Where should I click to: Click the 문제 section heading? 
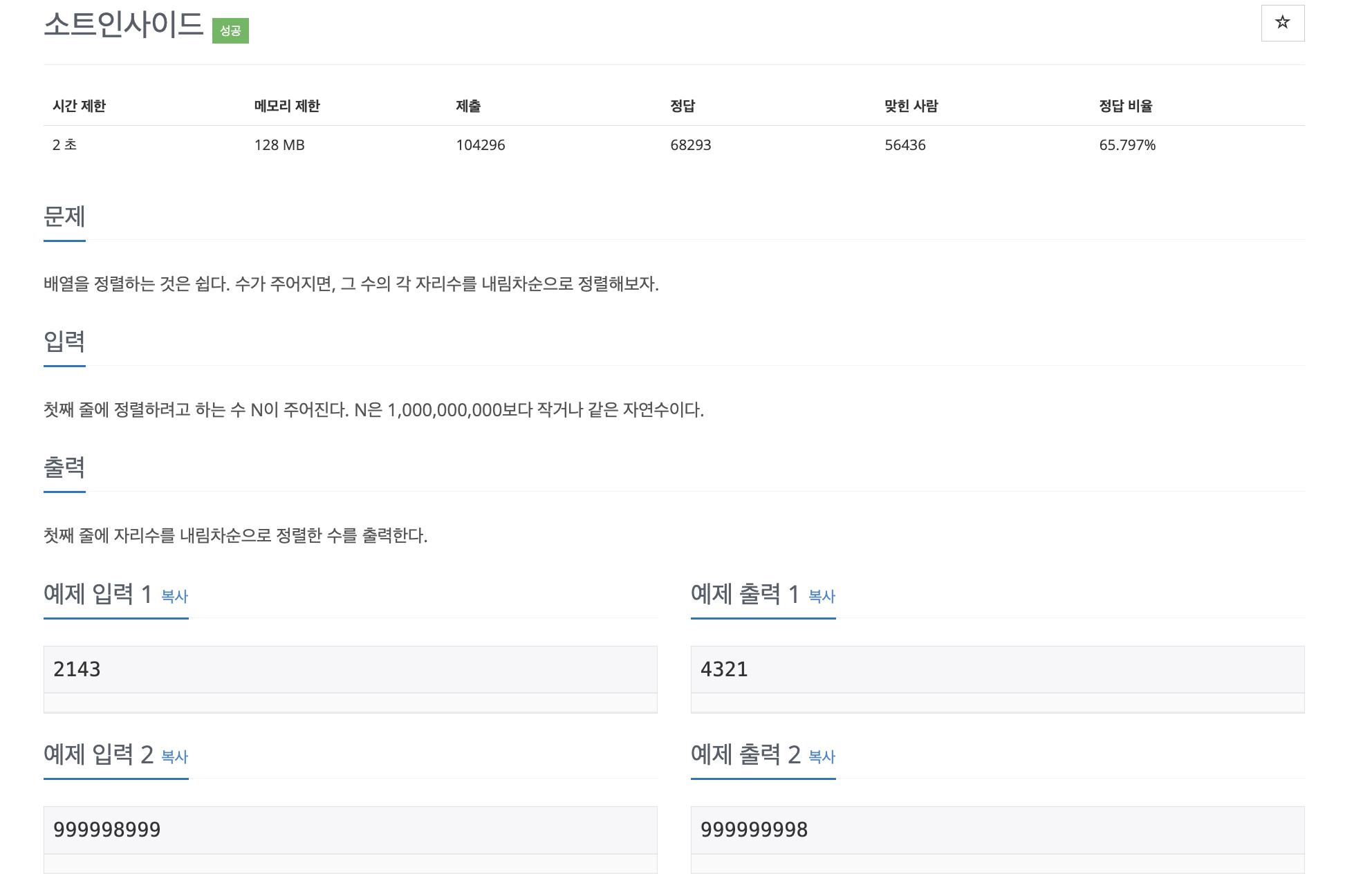pyautogui.click(x=64, y=216)
